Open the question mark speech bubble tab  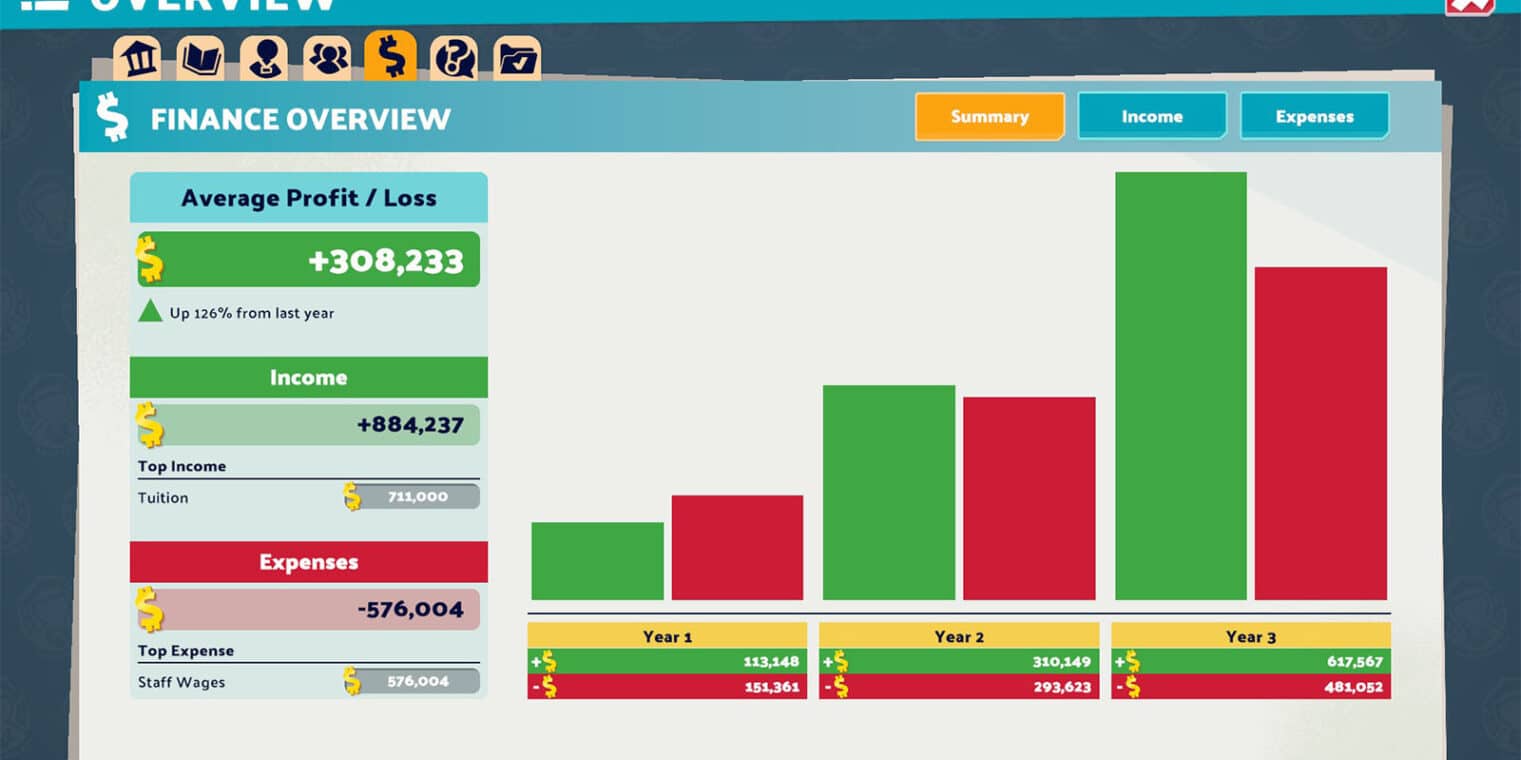tap(454, 59)
